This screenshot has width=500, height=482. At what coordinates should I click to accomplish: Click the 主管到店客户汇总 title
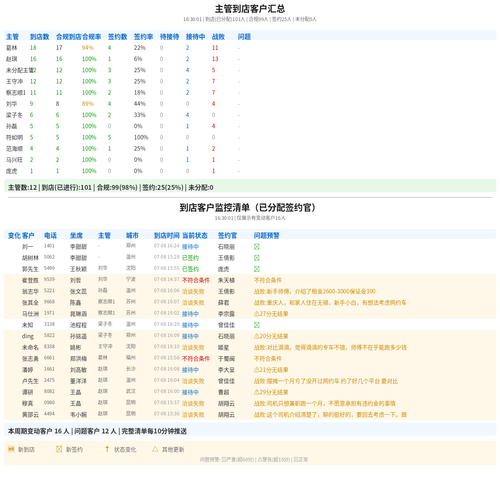coord(250,9)
